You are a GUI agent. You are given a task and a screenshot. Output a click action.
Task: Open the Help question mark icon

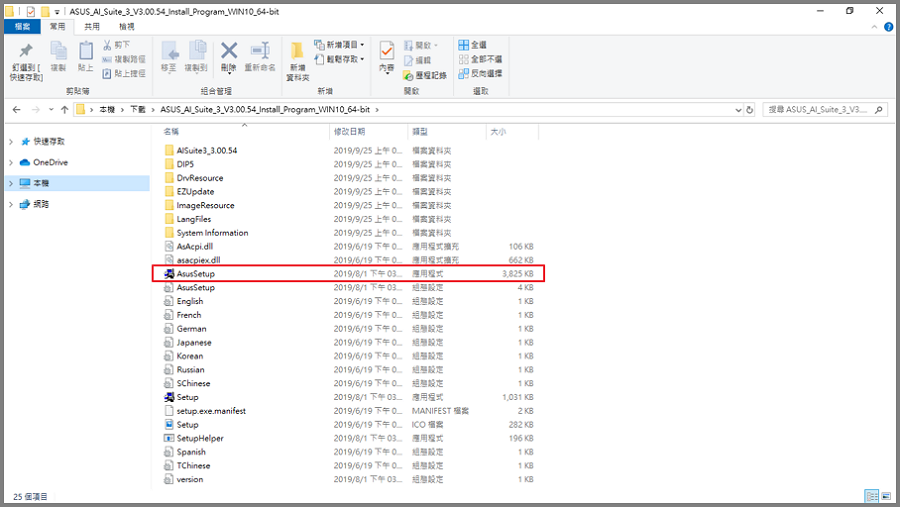889,27
